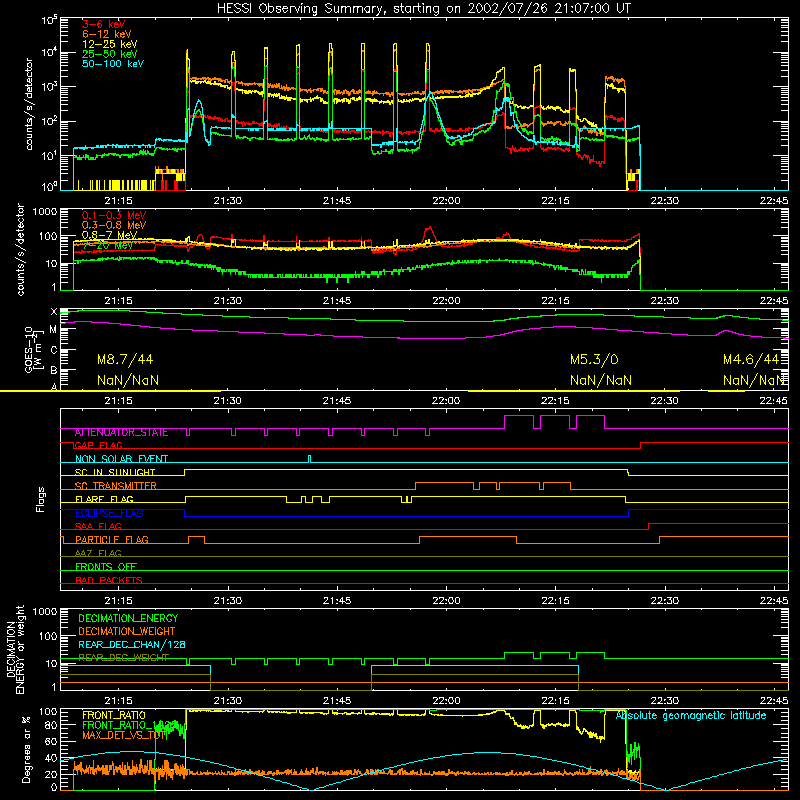Click the 22:00 tick below the keV count plot

click(446, 201)
